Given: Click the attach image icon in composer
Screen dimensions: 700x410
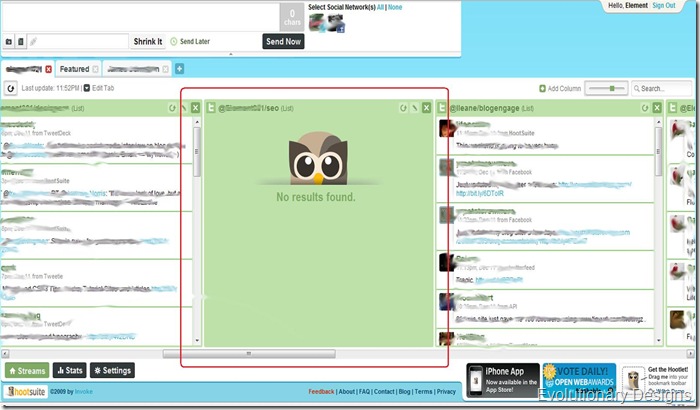Looking at the screenshot, I should (8, 42).
